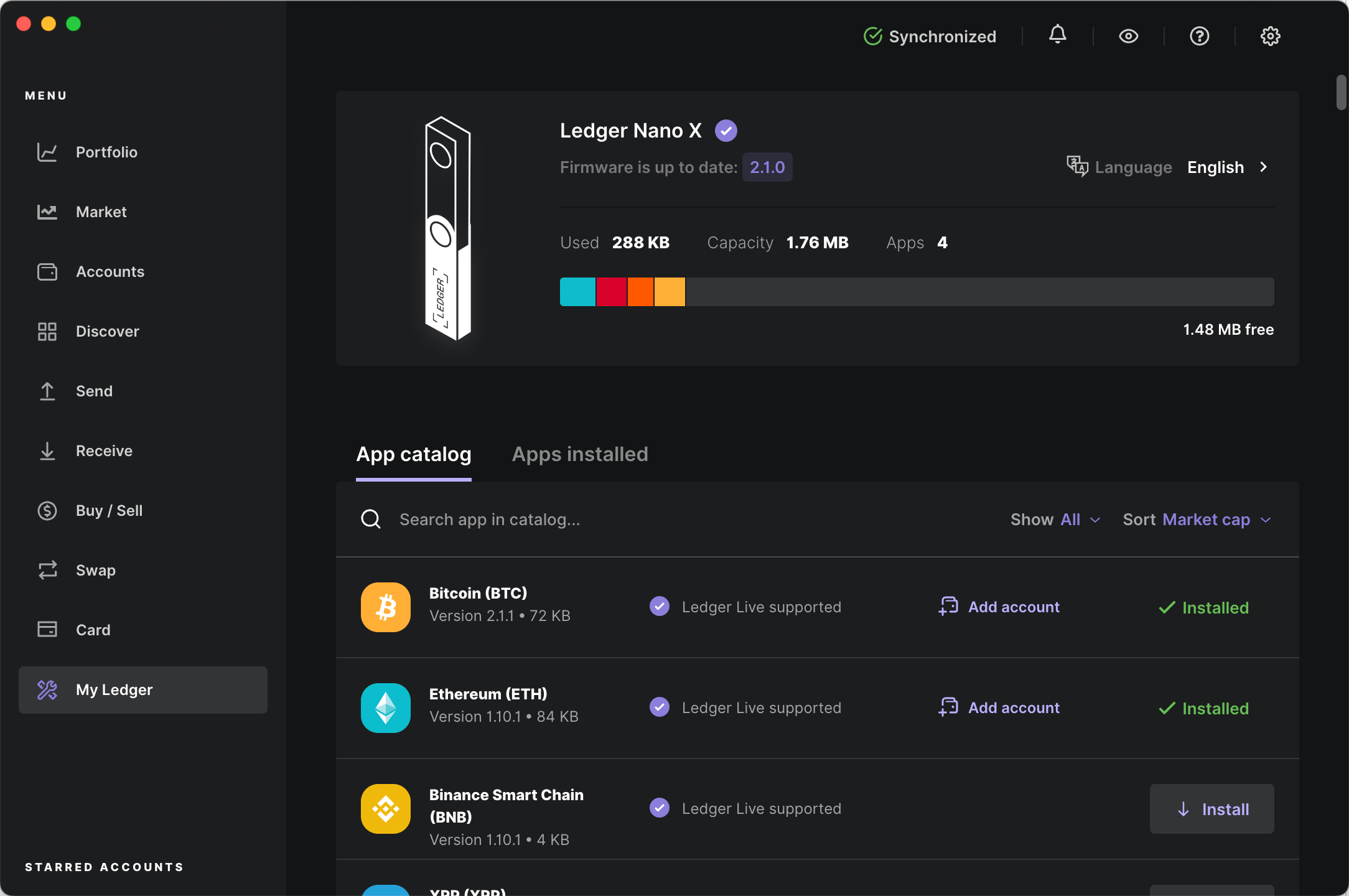Open Accounts from the sidebar
Screen dimensions: 1349x896
point(110,271)
